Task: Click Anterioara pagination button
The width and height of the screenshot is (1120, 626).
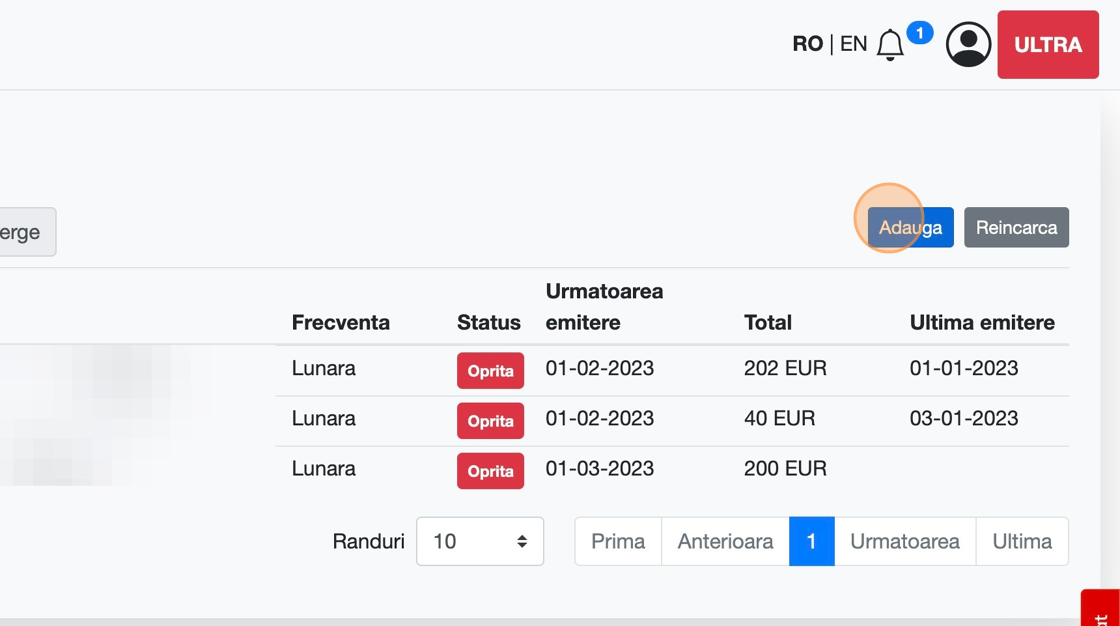Action: [725, 541]
